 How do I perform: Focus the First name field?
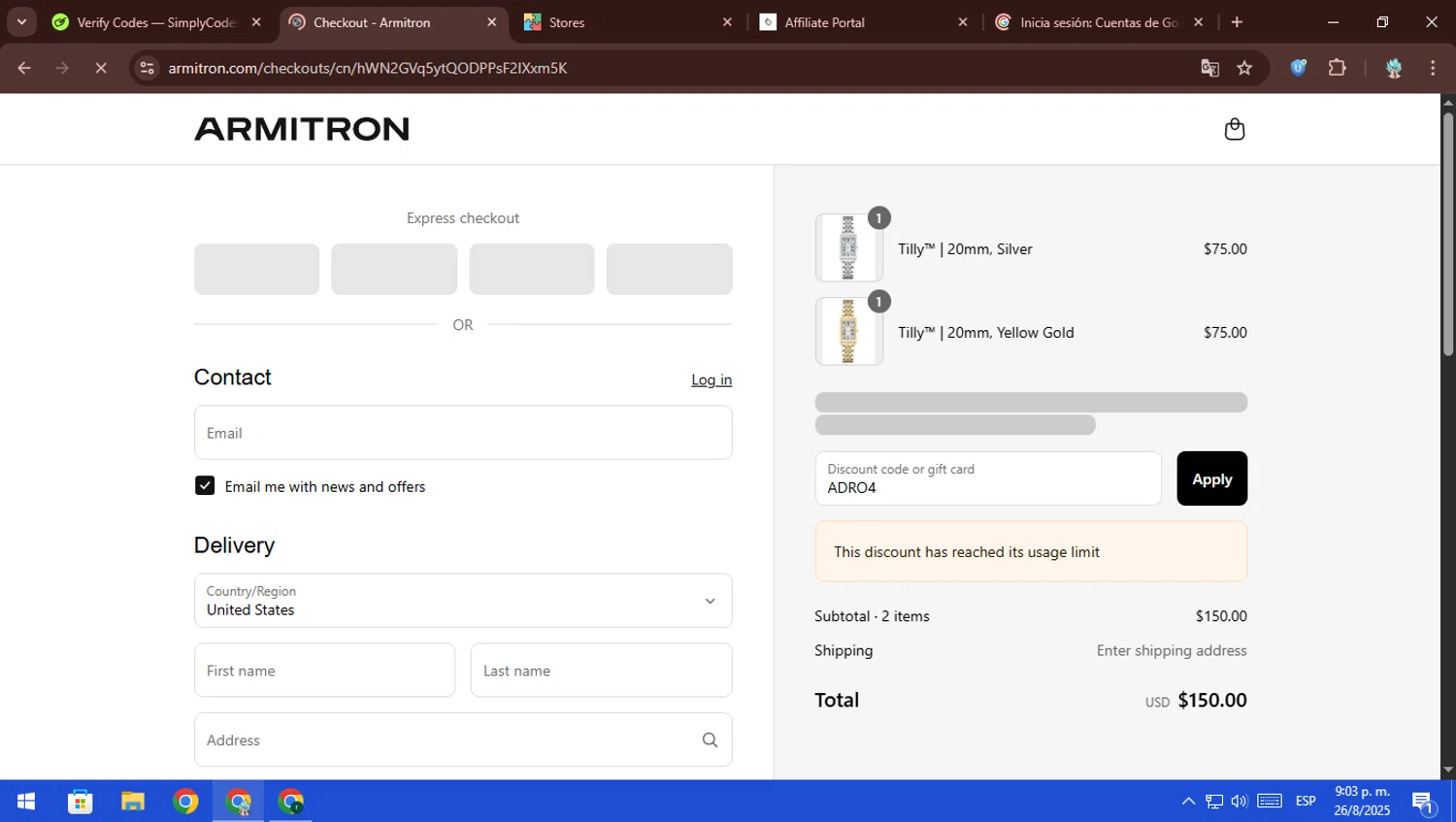(x=324, y=671)
